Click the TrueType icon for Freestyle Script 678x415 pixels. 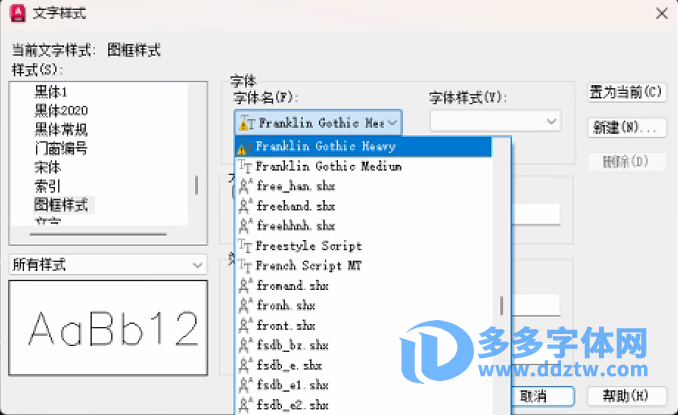[x=244, y=246]
